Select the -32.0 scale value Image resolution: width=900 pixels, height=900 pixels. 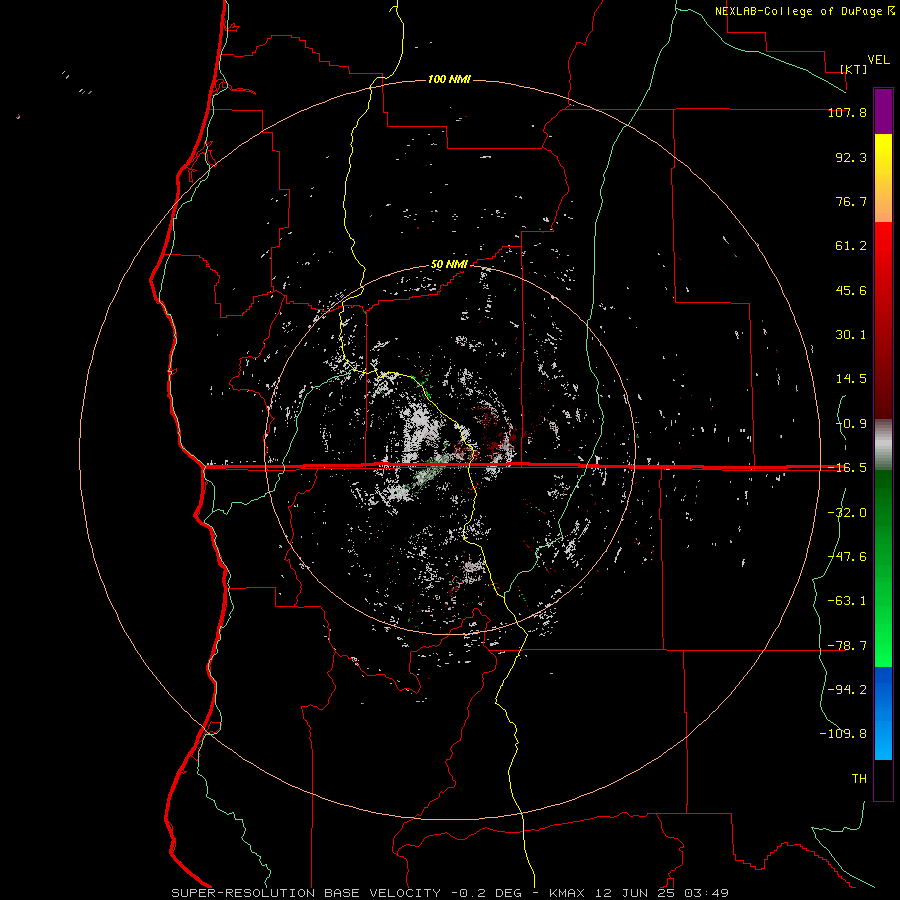(x=847, y=513)
